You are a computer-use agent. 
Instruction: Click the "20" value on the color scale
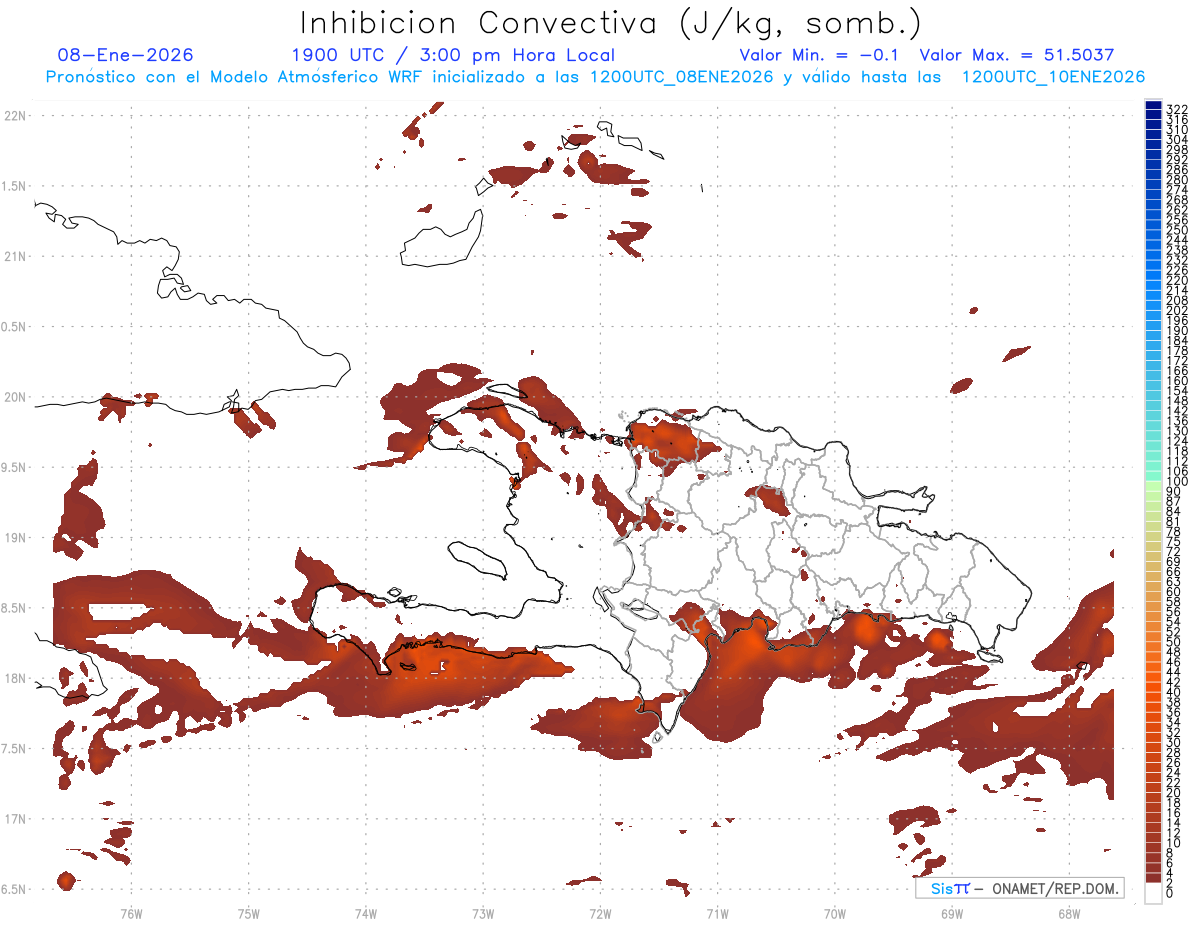1174,792
